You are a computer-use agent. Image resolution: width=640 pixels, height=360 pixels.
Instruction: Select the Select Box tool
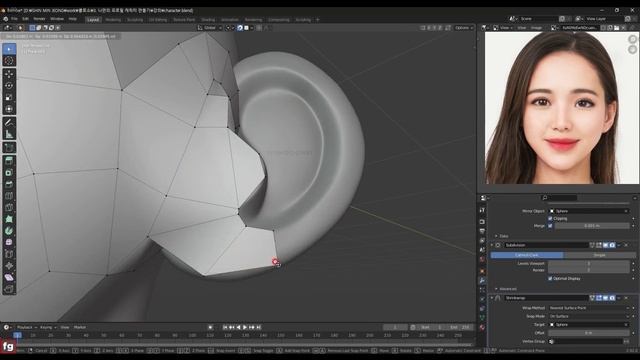(9, 49)
